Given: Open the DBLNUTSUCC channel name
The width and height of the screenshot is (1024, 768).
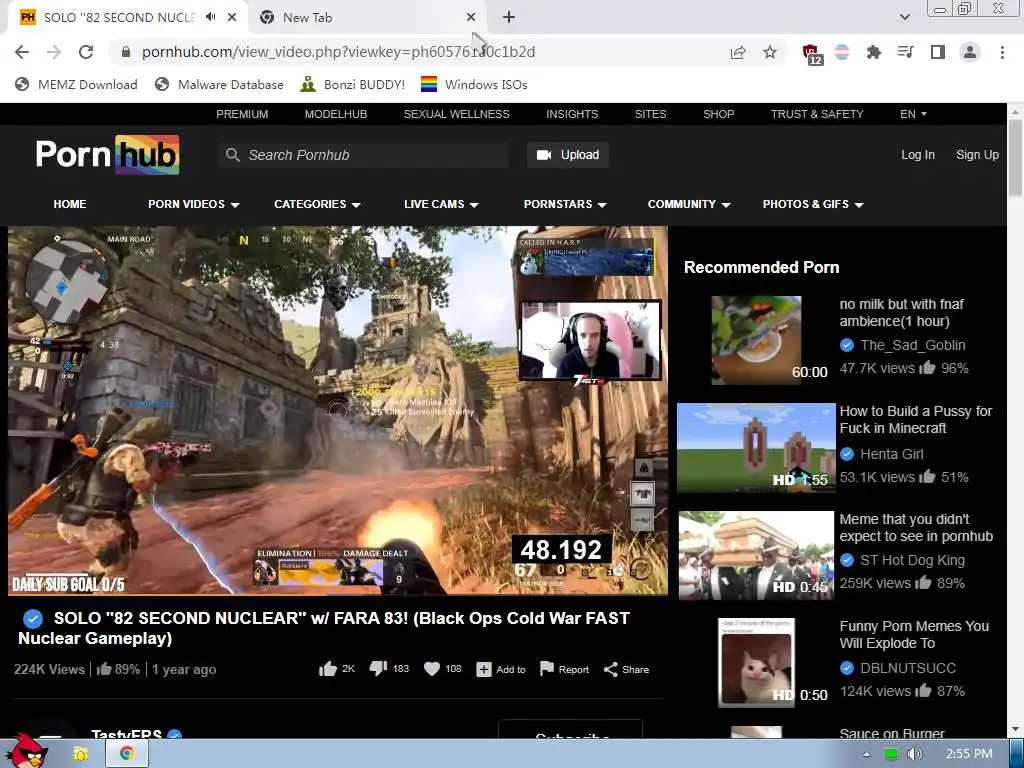Looking at the screenshot, I should pyautogui.click(x=908, y=668).
